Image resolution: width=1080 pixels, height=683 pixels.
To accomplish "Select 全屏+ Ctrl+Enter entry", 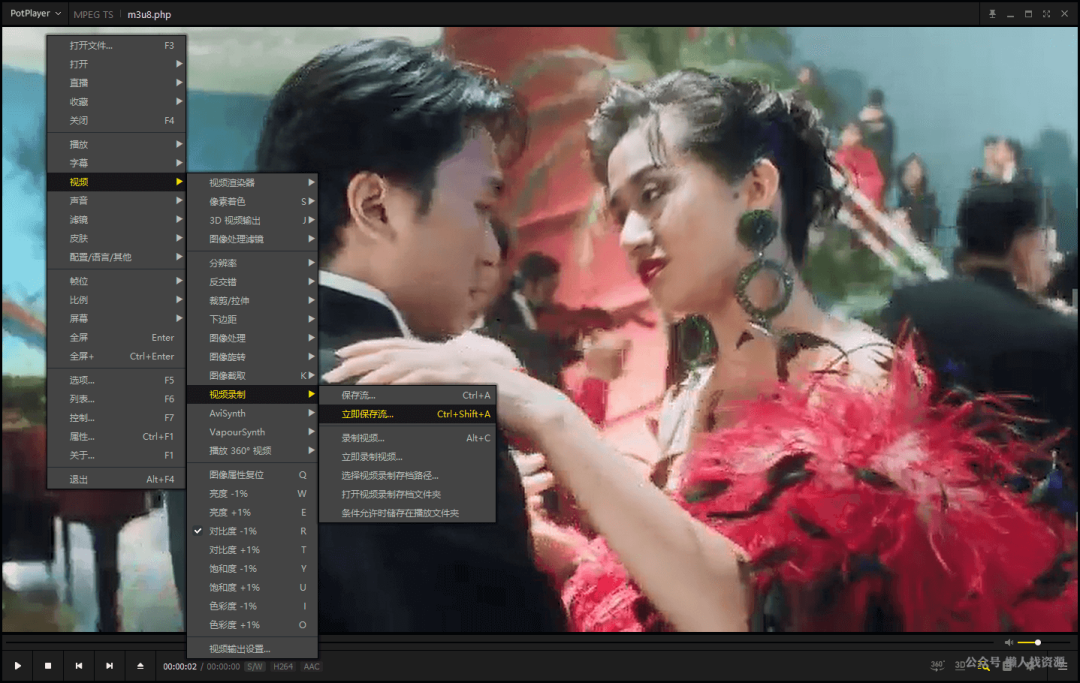I will 116,356.
